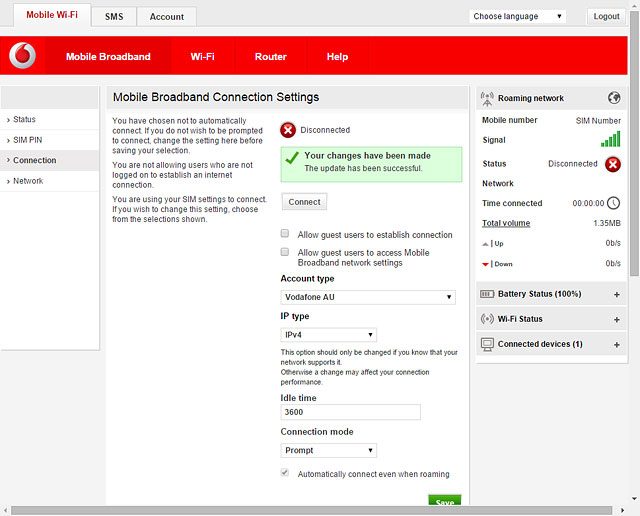Click the red Disconnected status icon
The image size is (640, 516).
tap(288, 130)
